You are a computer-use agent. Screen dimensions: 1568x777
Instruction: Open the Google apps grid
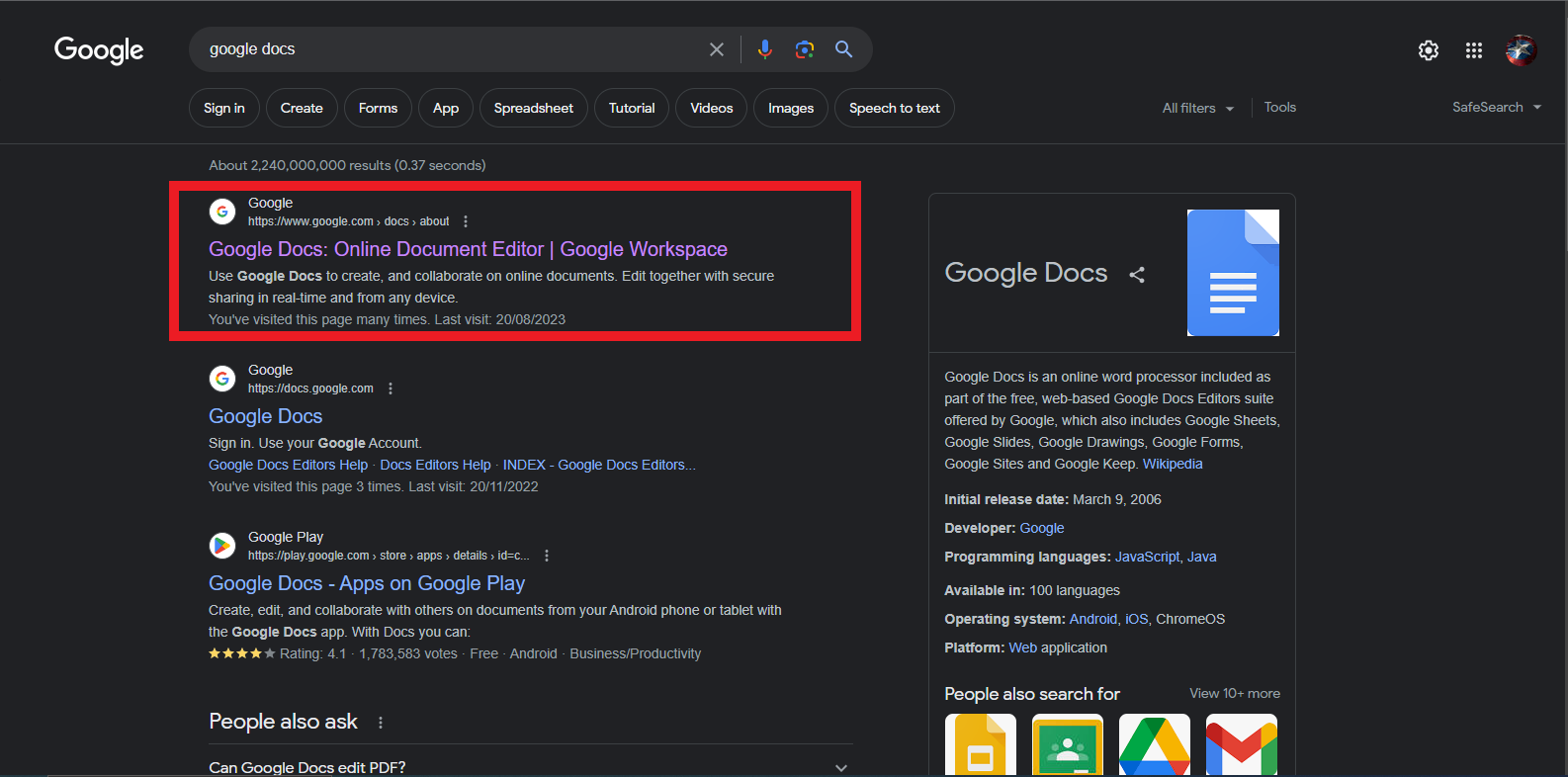(x=1474, y=50)
